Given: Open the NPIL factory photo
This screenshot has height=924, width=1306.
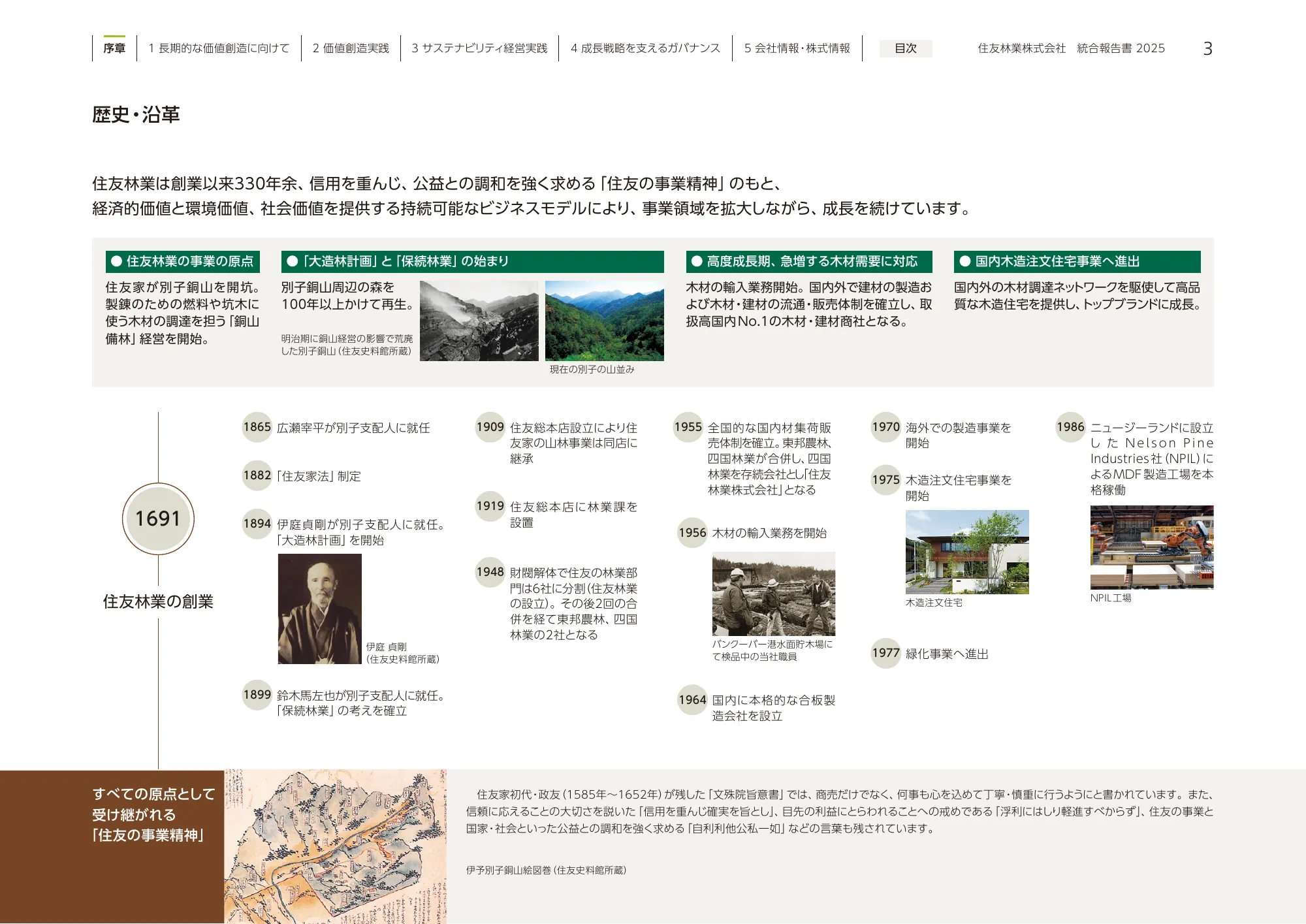Looking at the screenshot, I should tap(1151, 547).
